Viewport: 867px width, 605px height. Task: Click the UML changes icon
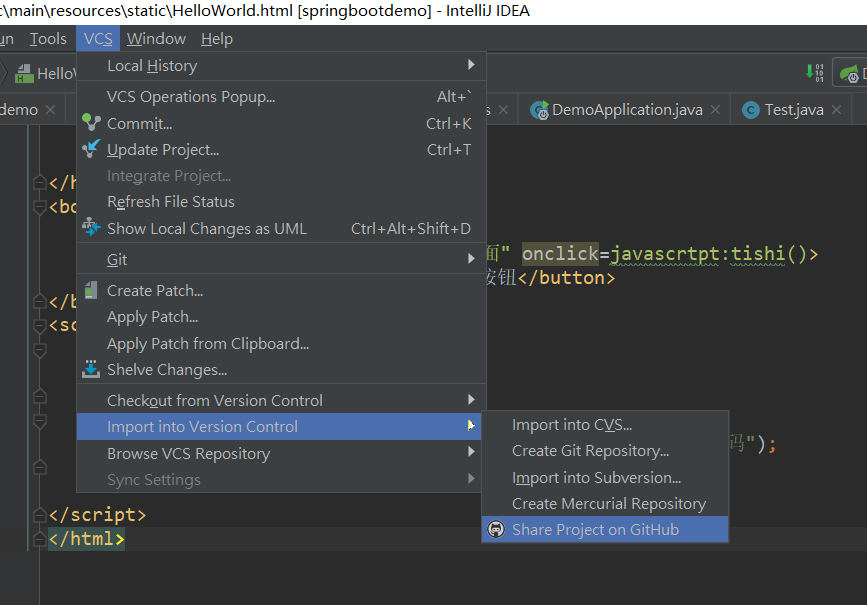pos(91,227)
